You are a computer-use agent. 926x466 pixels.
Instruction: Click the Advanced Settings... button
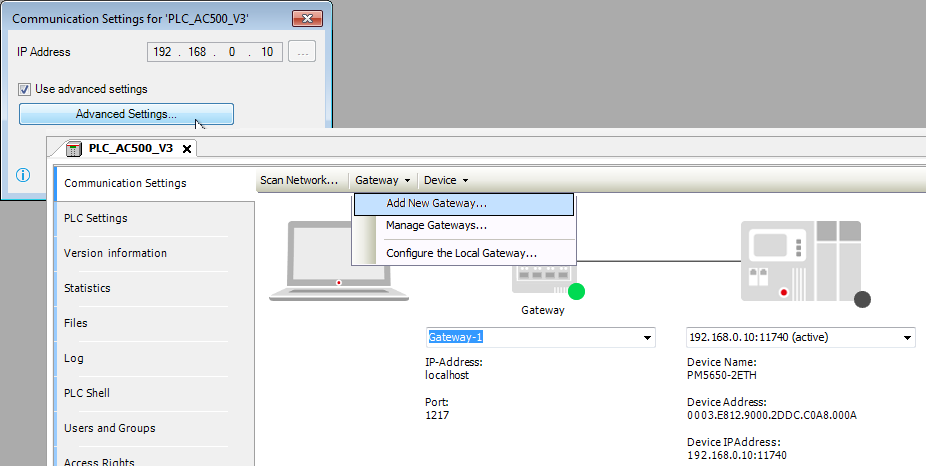pyautogui.click(x=126, y=114)
